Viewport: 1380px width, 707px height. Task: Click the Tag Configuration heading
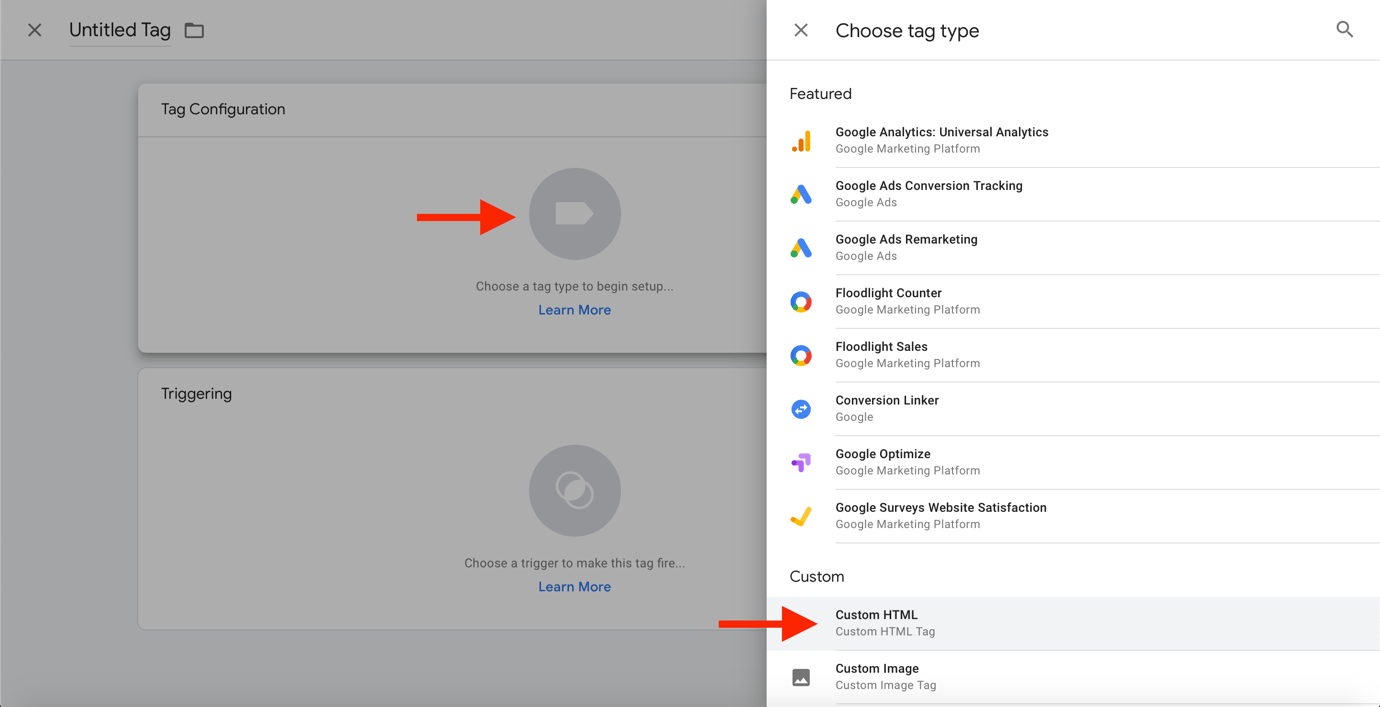tap(223, 109)
